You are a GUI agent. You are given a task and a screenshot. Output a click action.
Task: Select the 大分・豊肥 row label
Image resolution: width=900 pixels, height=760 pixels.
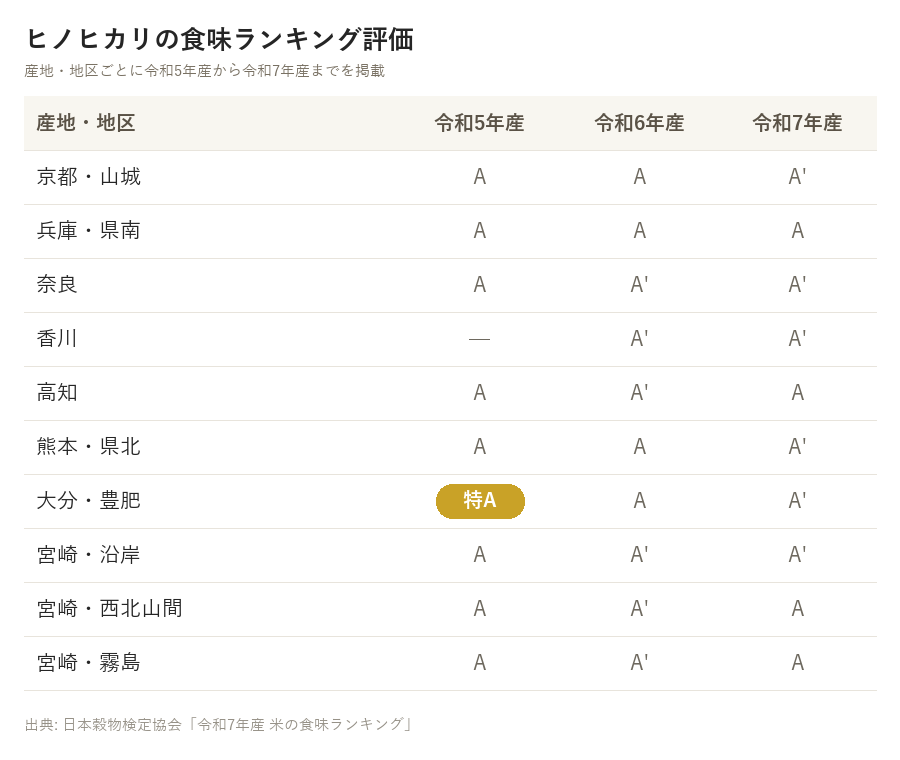click(88, 501)
